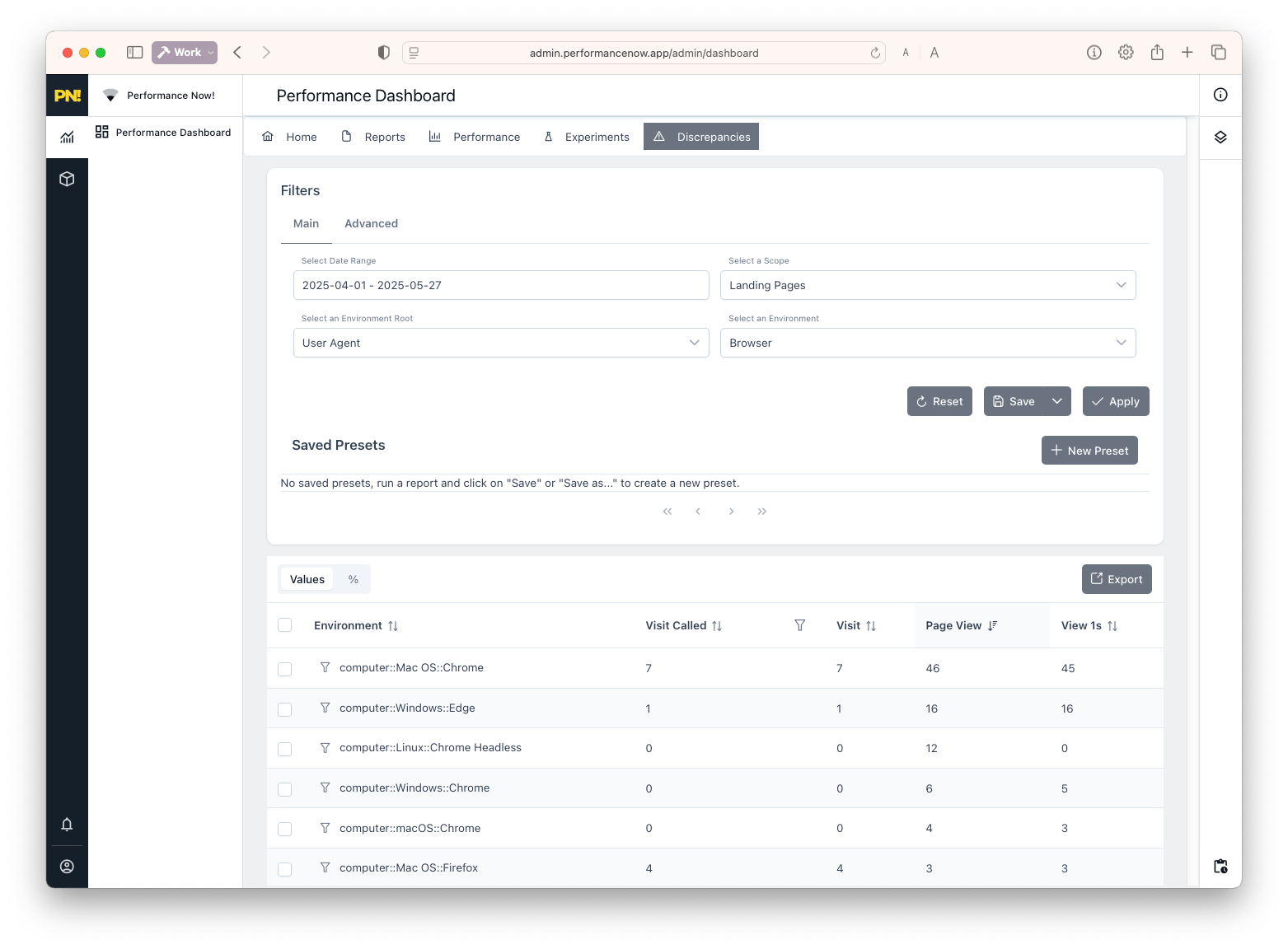Open the User Agent environment root dropdown
Viewport: 1288px width, 949px height.
point(501,343)
